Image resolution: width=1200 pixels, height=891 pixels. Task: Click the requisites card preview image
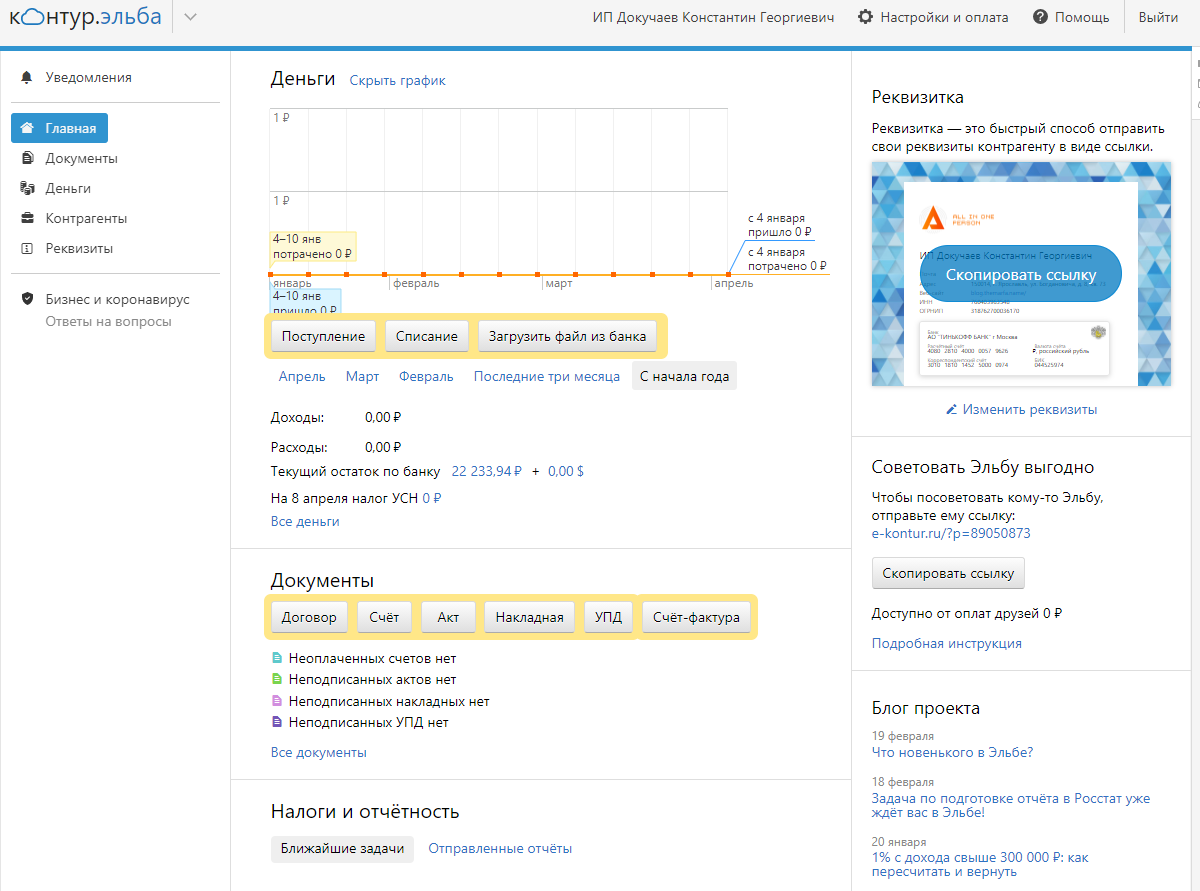(x=1021, y=274)
